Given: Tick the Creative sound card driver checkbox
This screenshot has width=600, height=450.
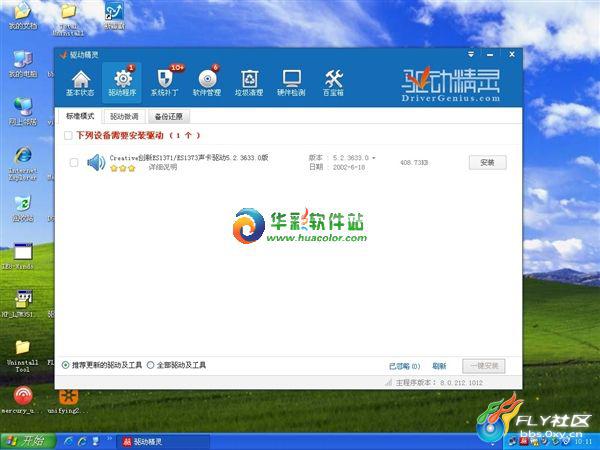Looking at the screenshot, I should click(74, 163).
